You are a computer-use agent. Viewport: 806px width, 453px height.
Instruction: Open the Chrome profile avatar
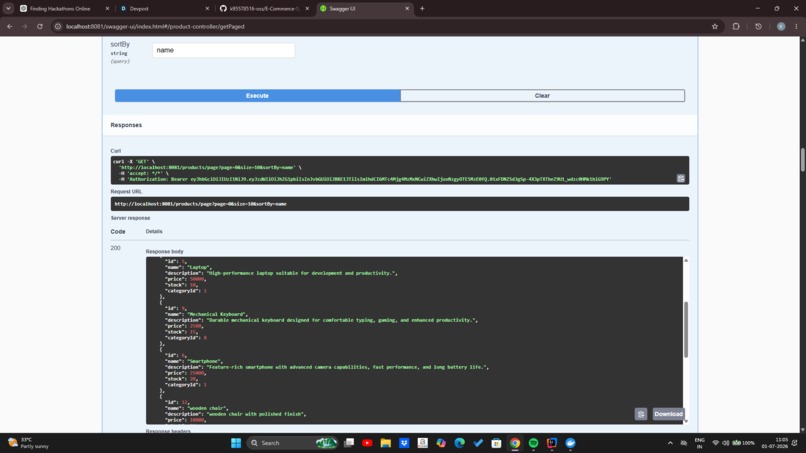pos(781,27)
